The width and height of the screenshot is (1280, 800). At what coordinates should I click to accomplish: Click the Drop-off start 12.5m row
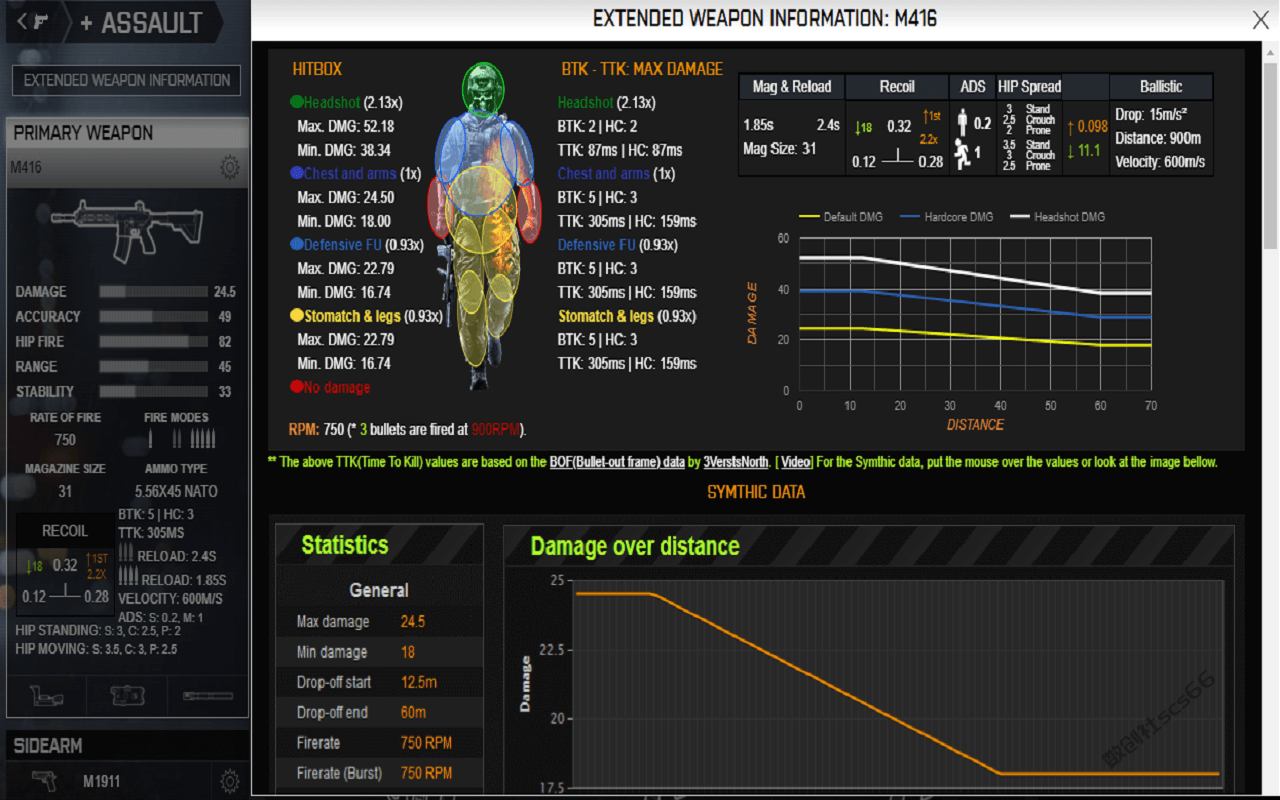click(380, 682)
